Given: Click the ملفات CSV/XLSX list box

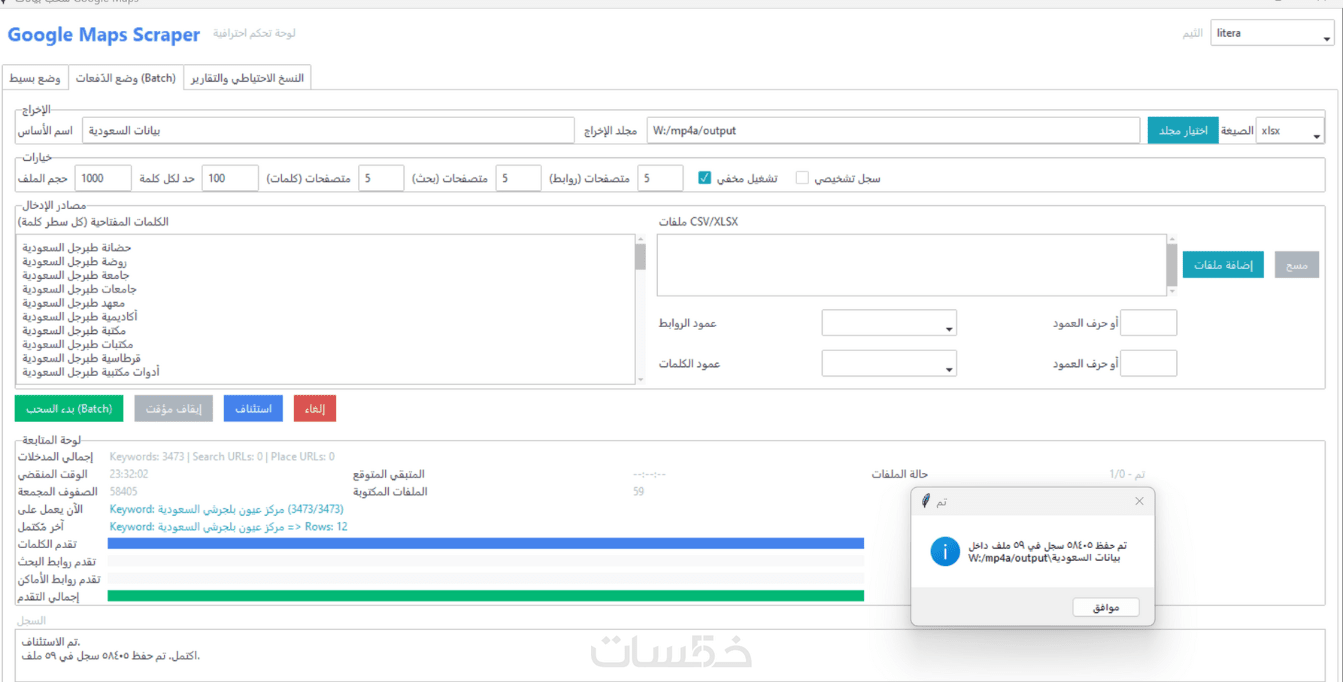Looking at the screenshot, I should tap(911, 265).
